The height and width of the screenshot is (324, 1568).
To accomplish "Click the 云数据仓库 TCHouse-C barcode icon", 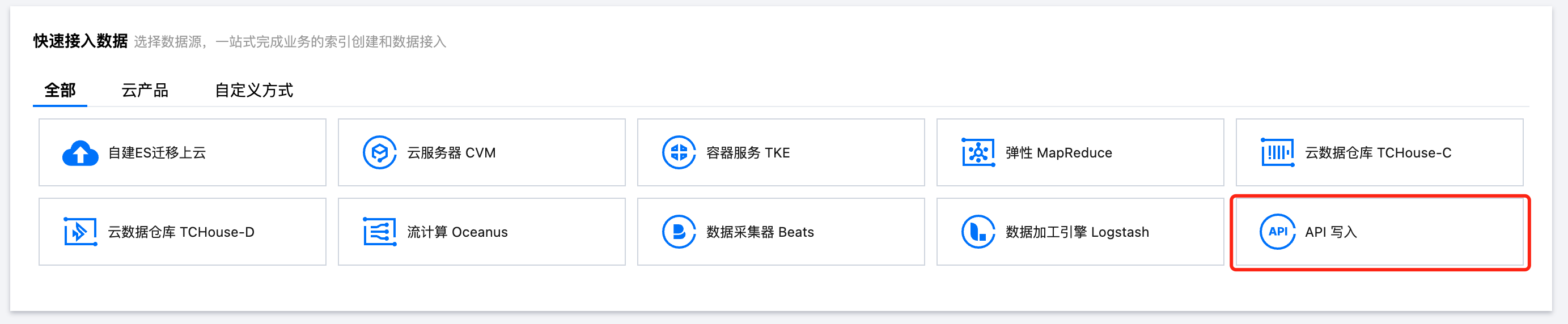I will (1277, 152).
